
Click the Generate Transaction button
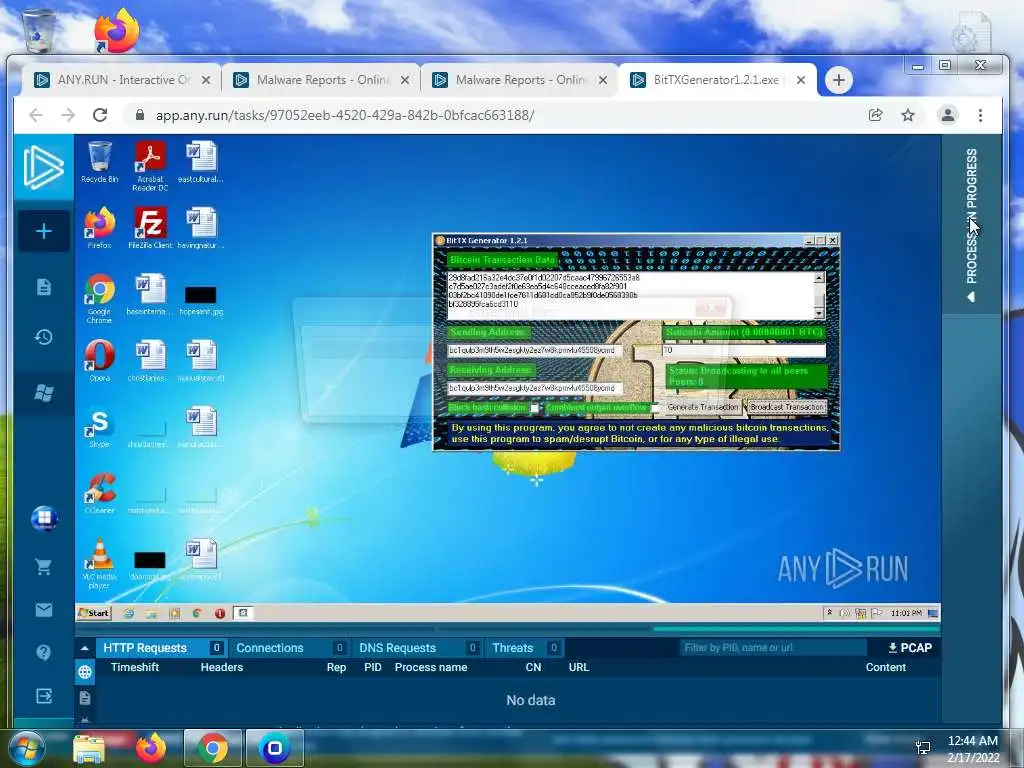[x=703, y=407]
